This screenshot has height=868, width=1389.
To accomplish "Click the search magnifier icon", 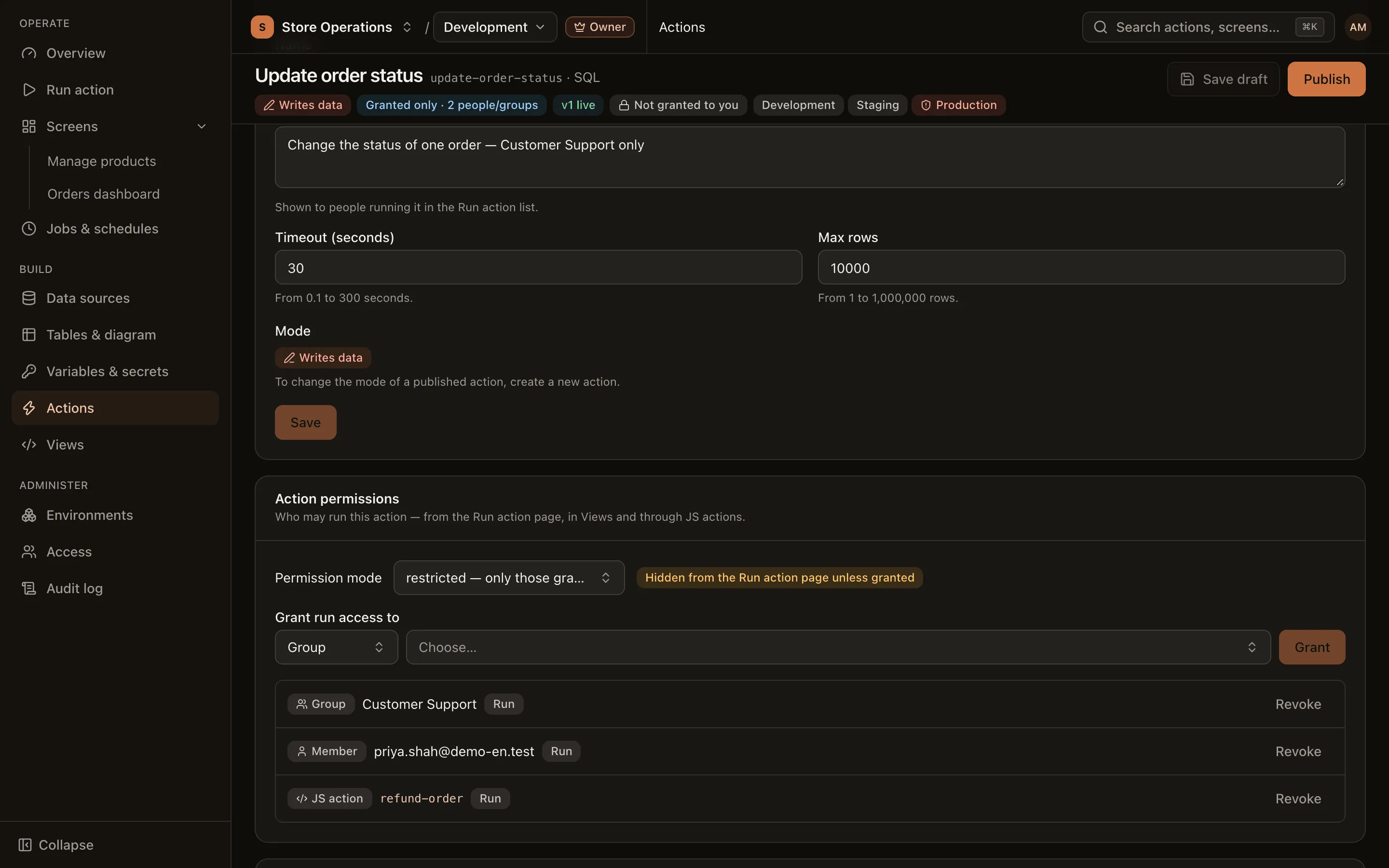I will pyautogui.click(x=1100, y=27).
